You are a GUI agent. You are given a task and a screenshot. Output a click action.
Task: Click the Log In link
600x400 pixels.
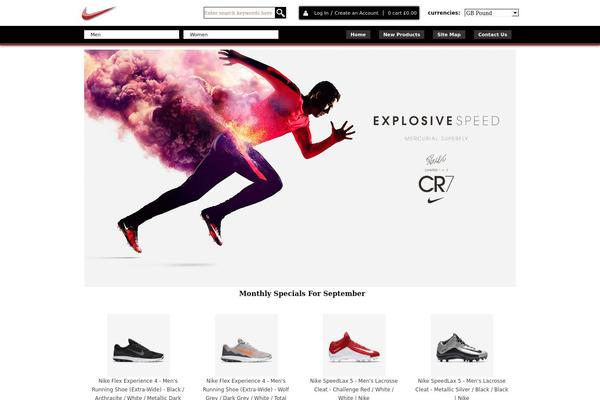coord(321,13)
